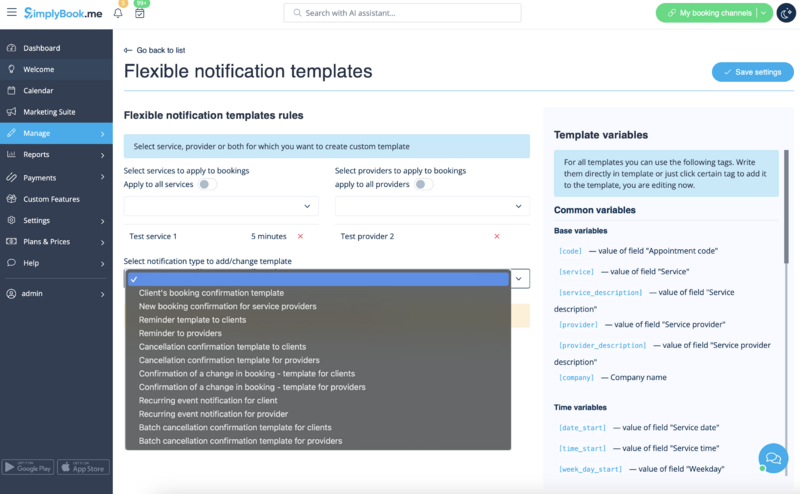Viewport: 800px width, 494px height.
Task: Open the App Store badge
Action: [83, 467]
